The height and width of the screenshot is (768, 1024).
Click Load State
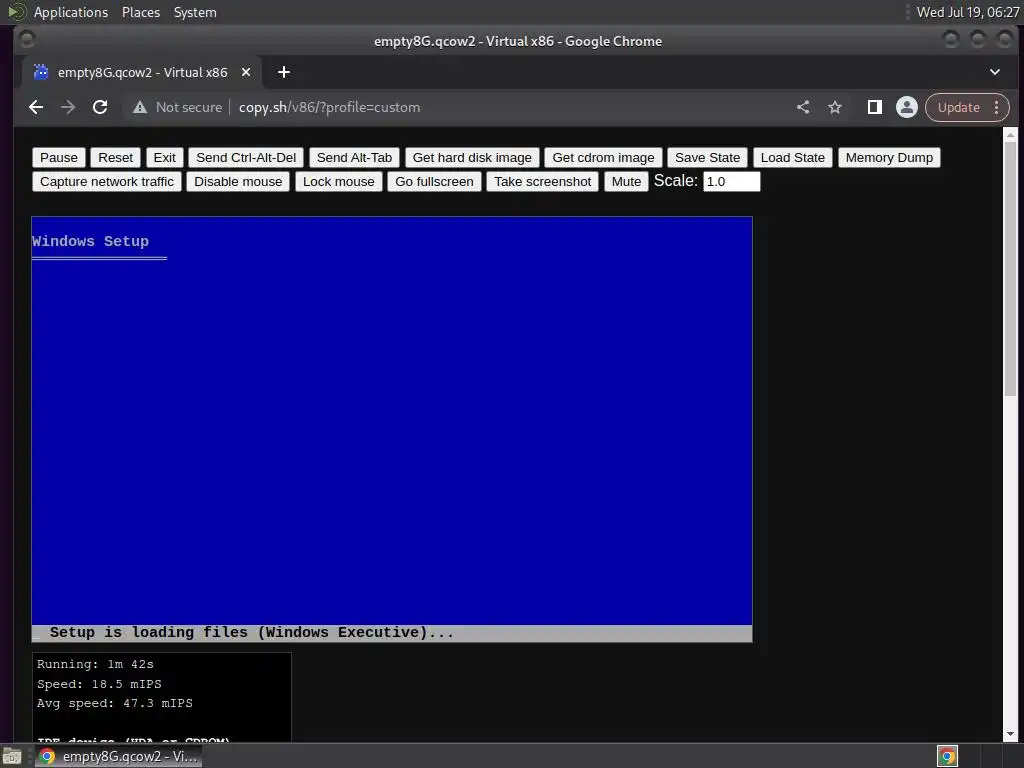pyautogui.click(x=793, y=157)
